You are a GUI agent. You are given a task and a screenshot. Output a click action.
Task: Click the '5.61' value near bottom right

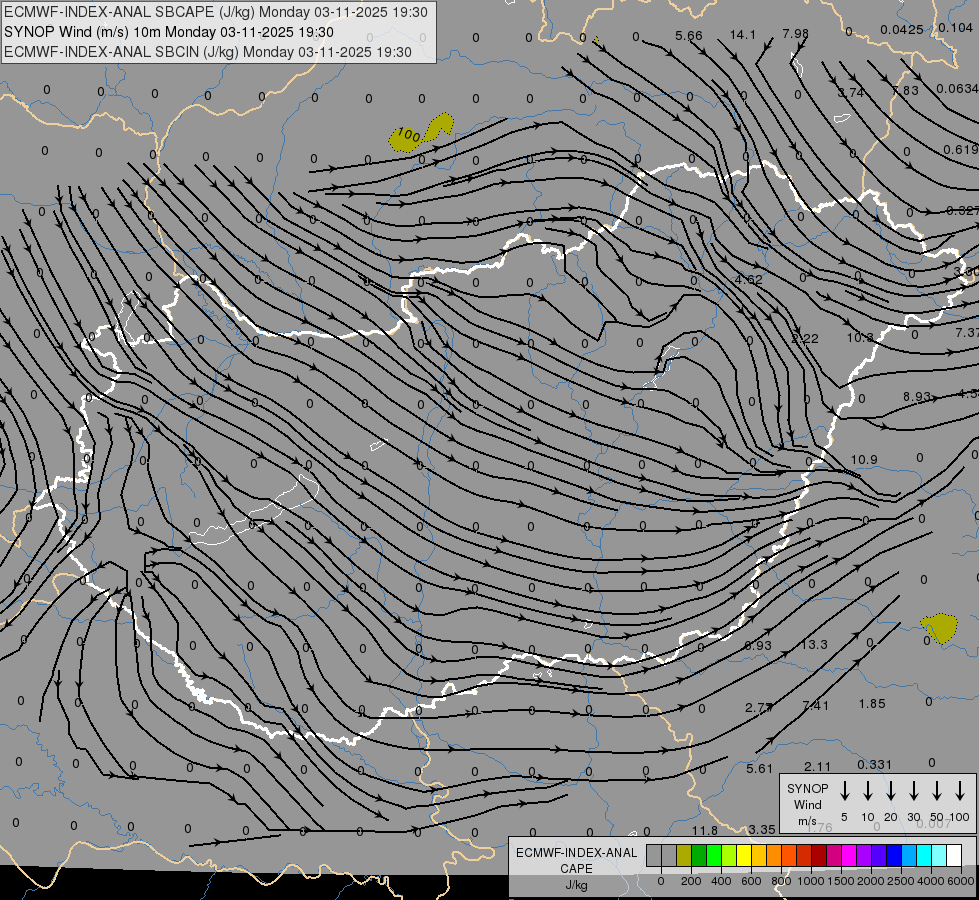click(759, 769)
